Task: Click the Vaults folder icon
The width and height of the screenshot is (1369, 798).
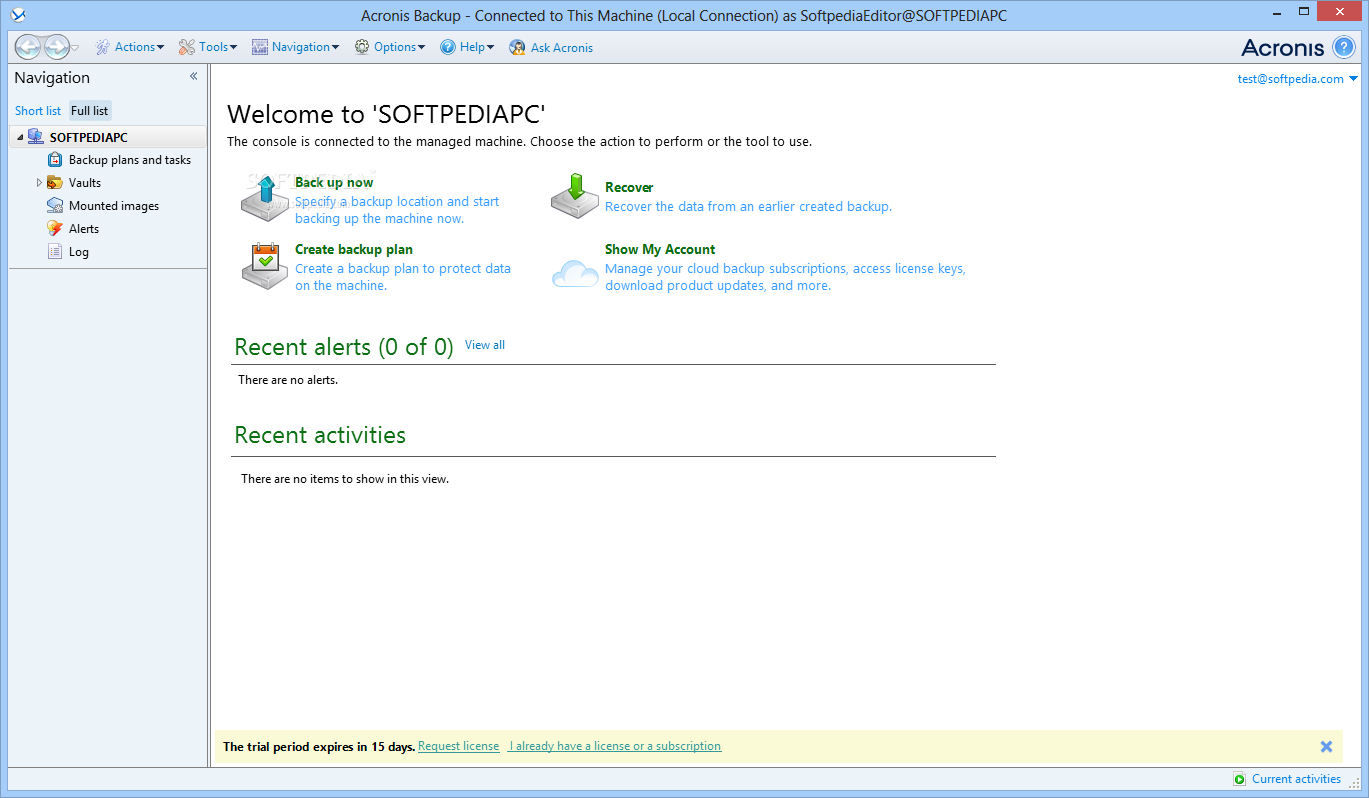Action: click(x=55, y=183)
